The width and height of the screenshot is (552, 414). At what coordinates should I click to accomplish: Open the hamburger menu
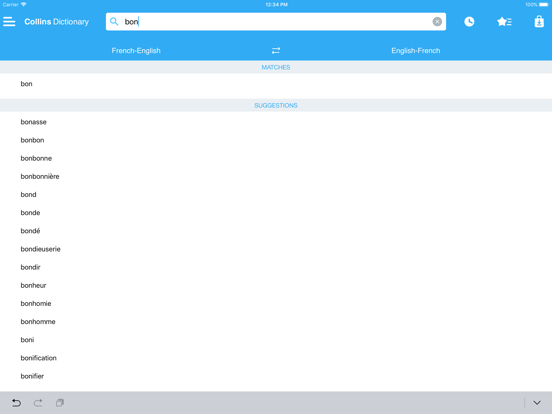tap(9, 22)
